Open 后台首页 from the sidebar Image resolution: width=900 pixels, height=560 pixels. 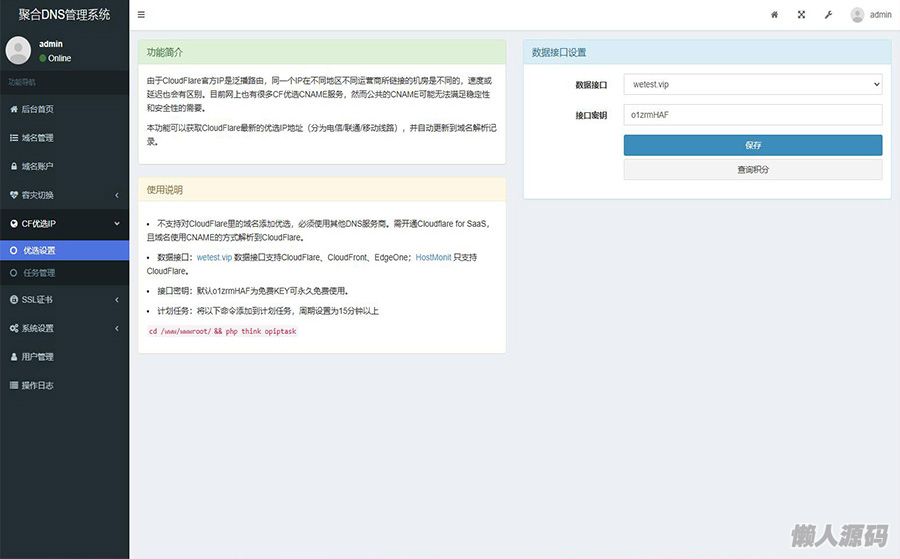coord(38,109)
